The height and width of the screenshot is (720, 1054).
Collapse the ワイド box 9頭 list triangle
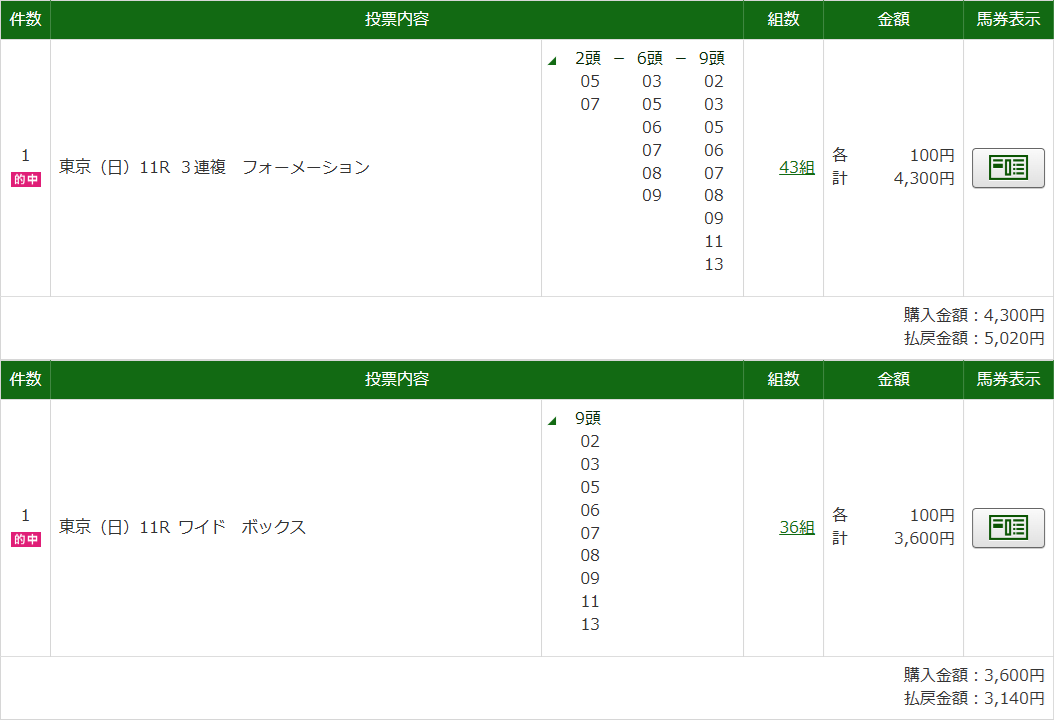coord(552,421)
